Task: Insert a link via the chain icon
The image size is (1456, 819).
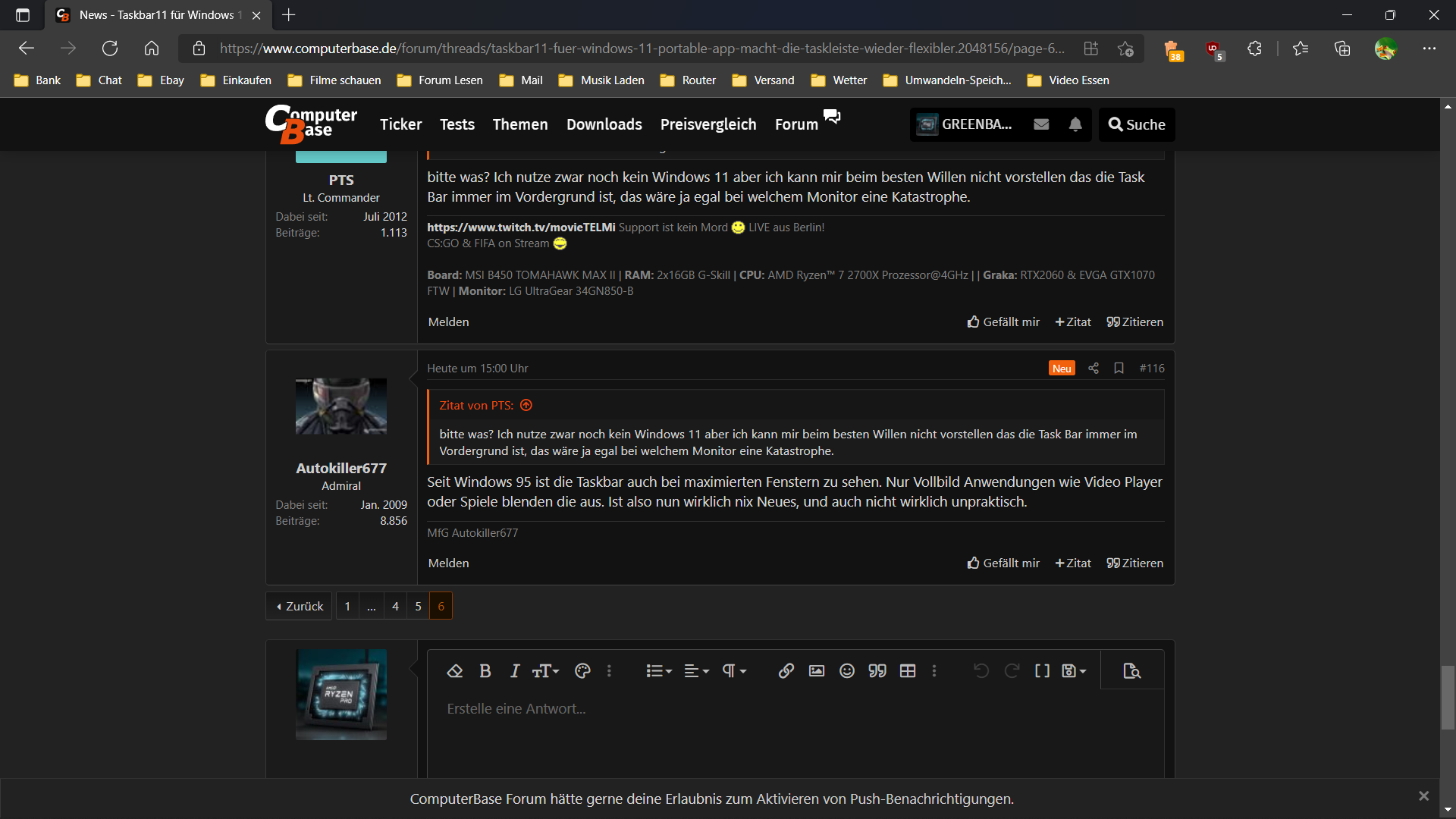Action: (x=786, y=671)
